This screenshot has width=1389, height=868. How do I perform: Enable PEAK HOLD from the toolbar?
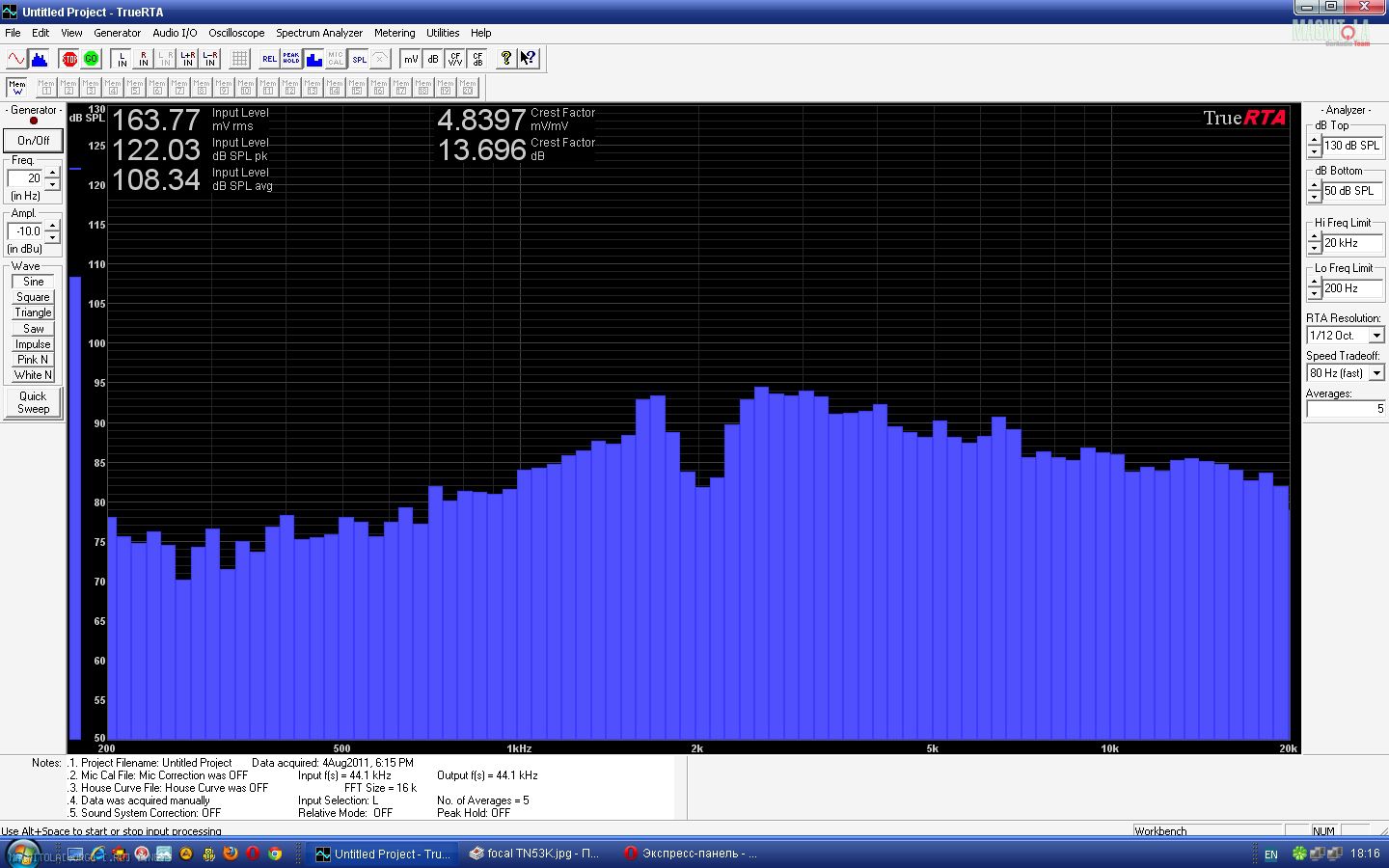291,59
